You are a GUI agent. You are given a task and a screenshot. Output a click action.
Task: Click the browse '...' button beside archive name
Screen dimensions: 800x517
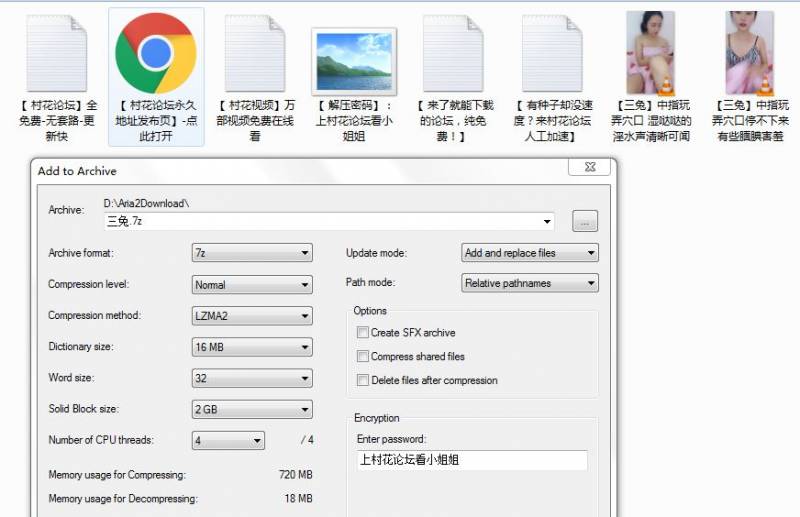[x=585, y=221]
